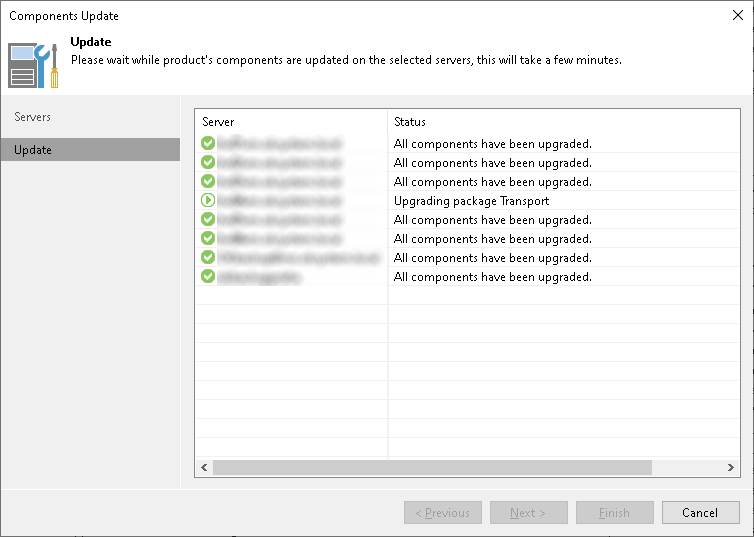Click the right arrow of horizontal scrollbar
754x537 pixels.
point(730,467)
